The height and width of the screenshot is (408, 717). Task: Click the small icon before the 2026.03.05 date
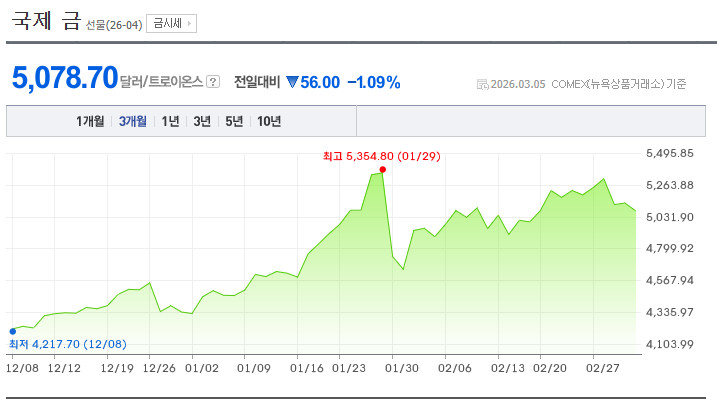coord(483,84)
